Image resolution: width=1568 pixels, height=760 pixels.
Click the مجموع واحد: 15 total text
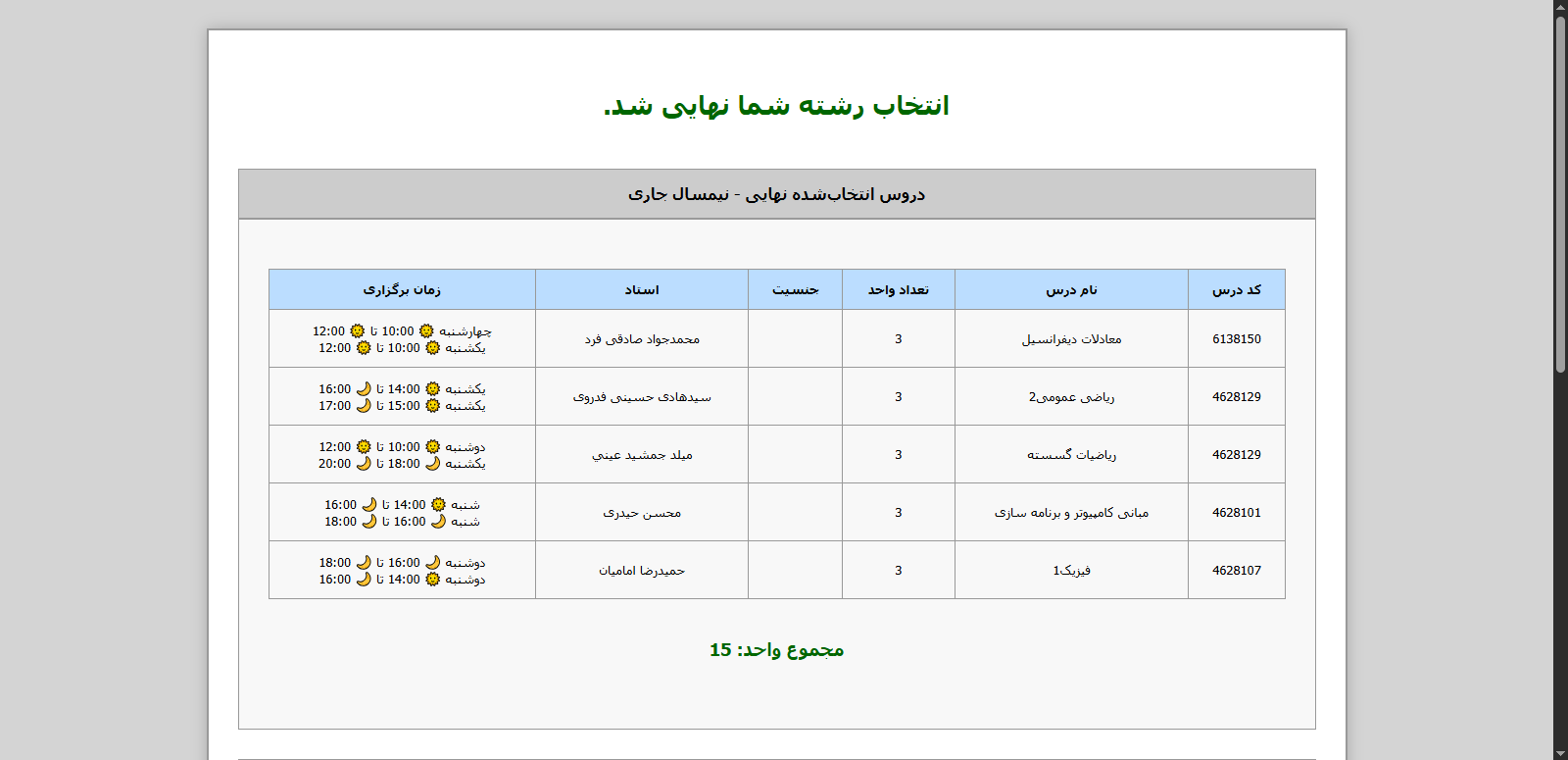point(776,650)
